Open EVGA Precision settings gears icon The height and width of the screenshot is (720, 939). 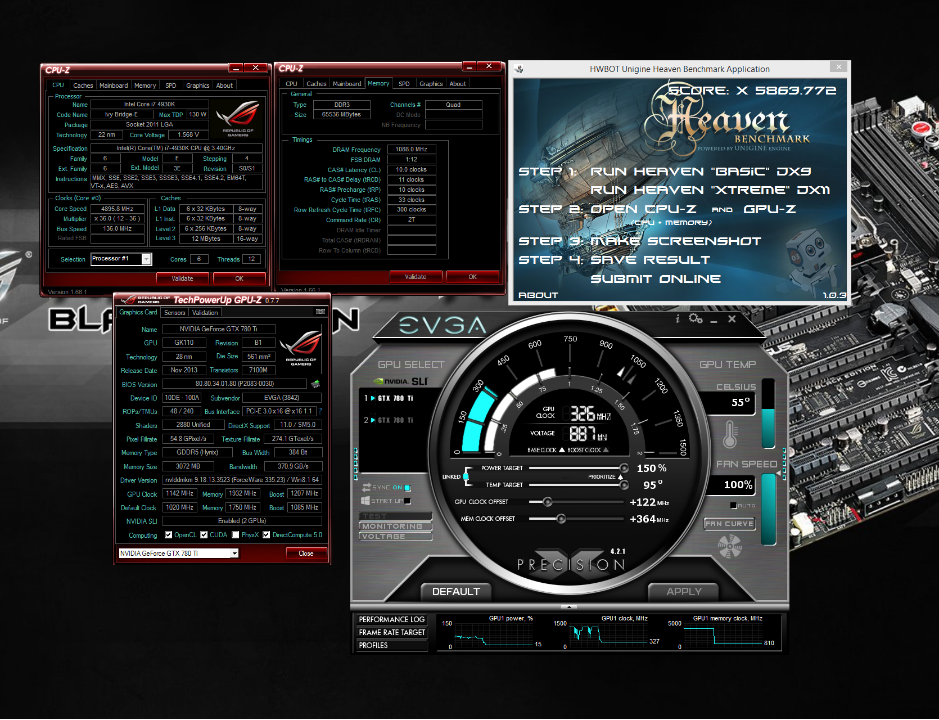coord(695,319)
